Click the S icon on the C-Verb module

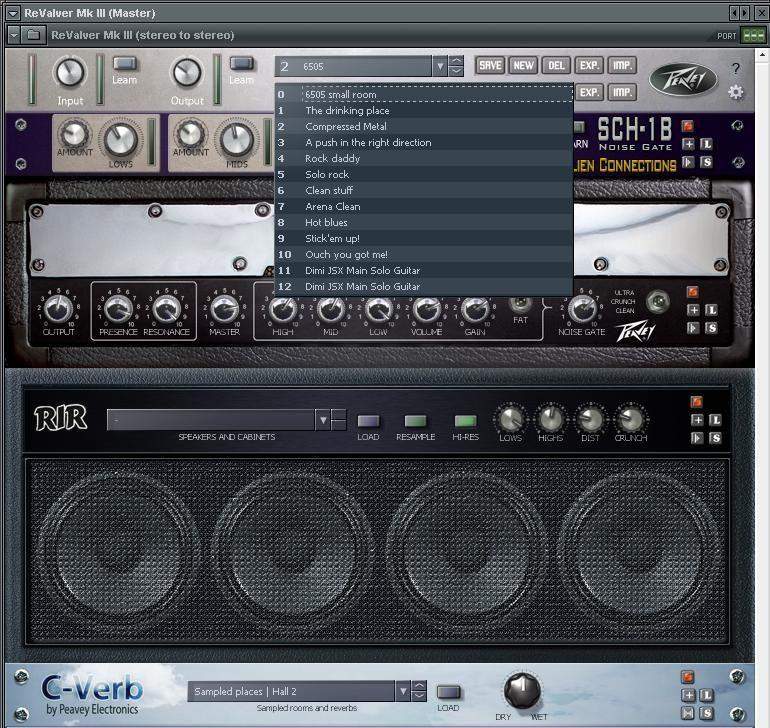[x=707, y=712]
